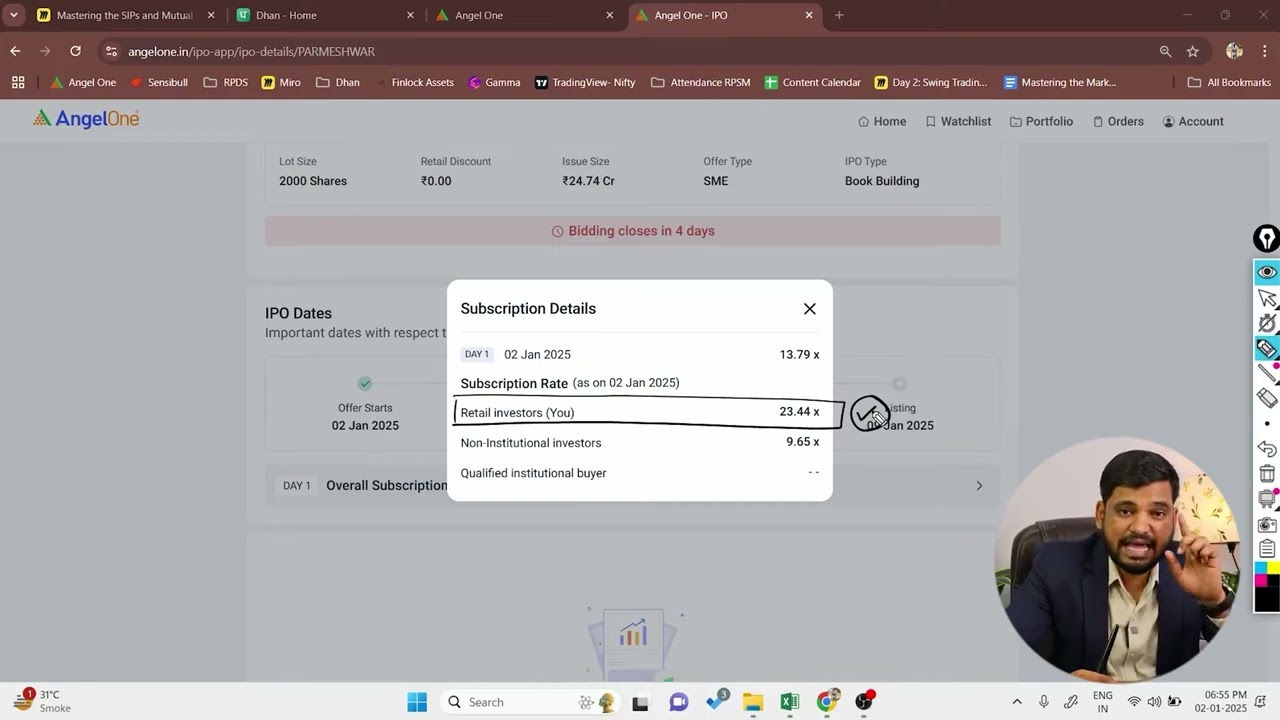Open OBS Studio from the taskbar
This screenshot has height=720, width=1280.
[864, 702]
